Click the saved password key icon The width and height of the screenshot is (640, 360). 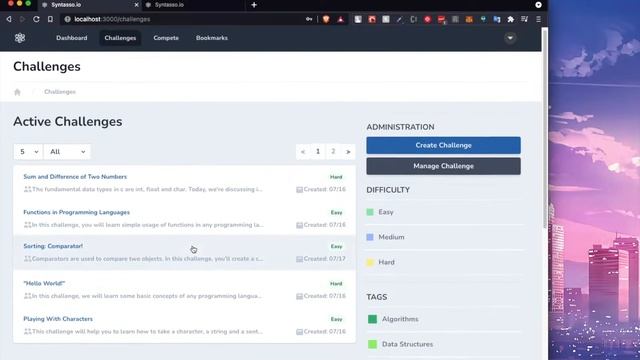pos(309,19)
